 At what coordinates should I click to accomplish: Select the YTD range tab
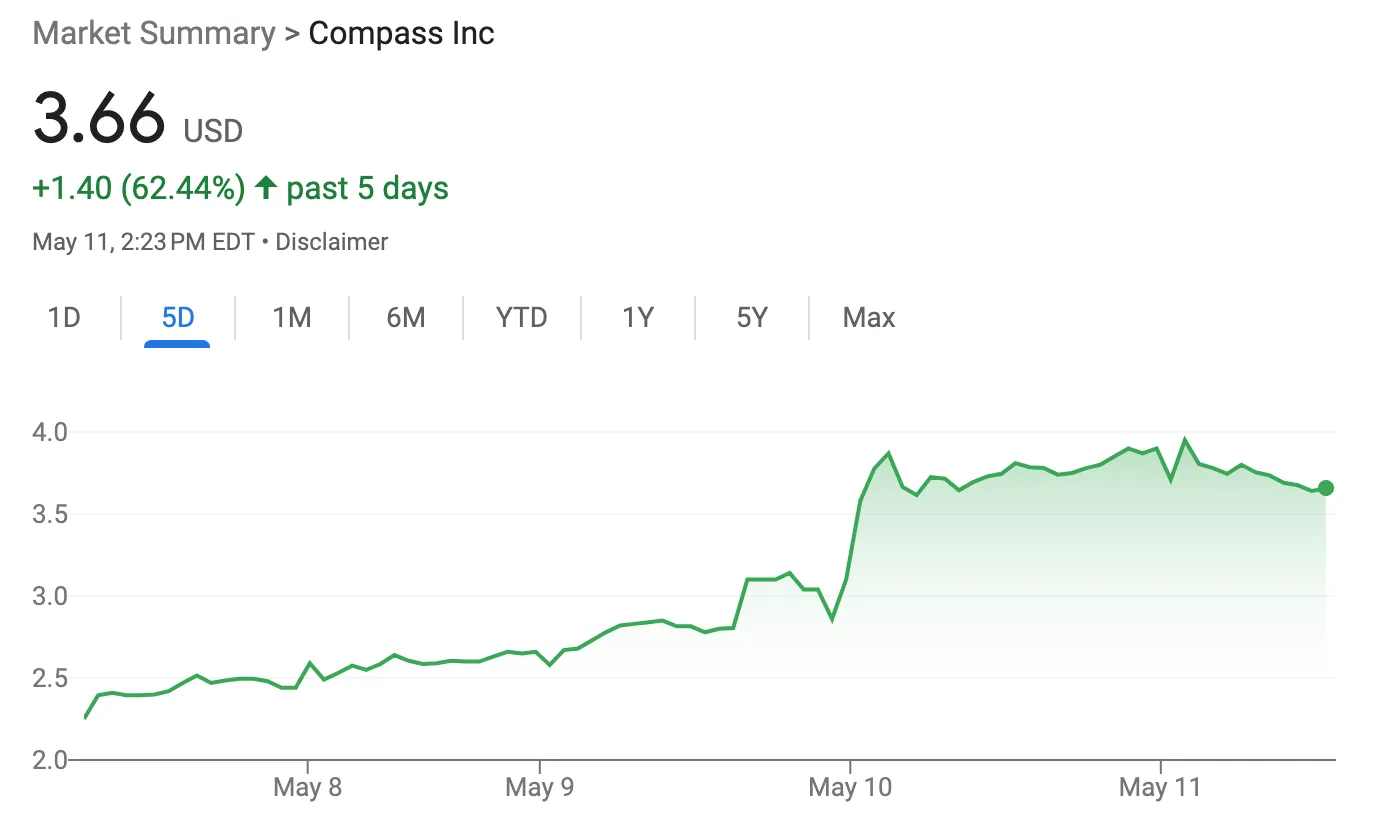tap(521, 318)
